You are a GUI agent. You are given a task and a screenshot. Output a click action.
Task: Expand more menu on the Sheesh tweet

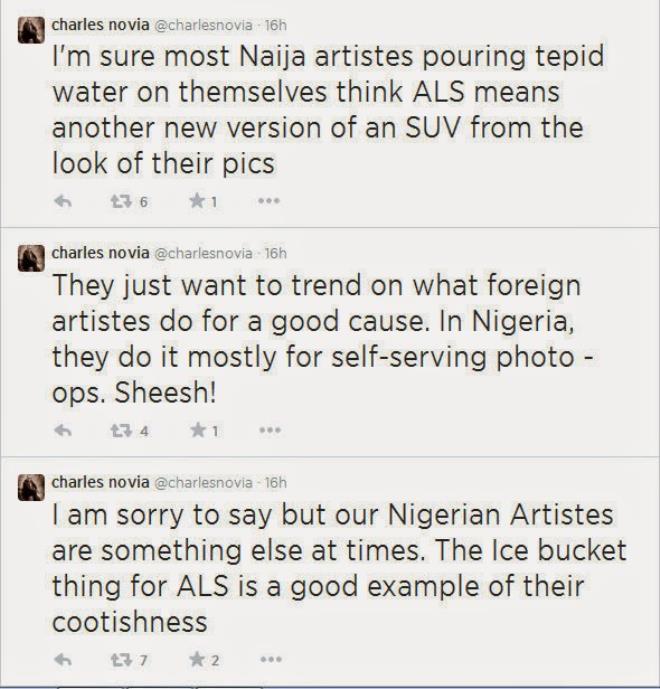click(268, 430)
